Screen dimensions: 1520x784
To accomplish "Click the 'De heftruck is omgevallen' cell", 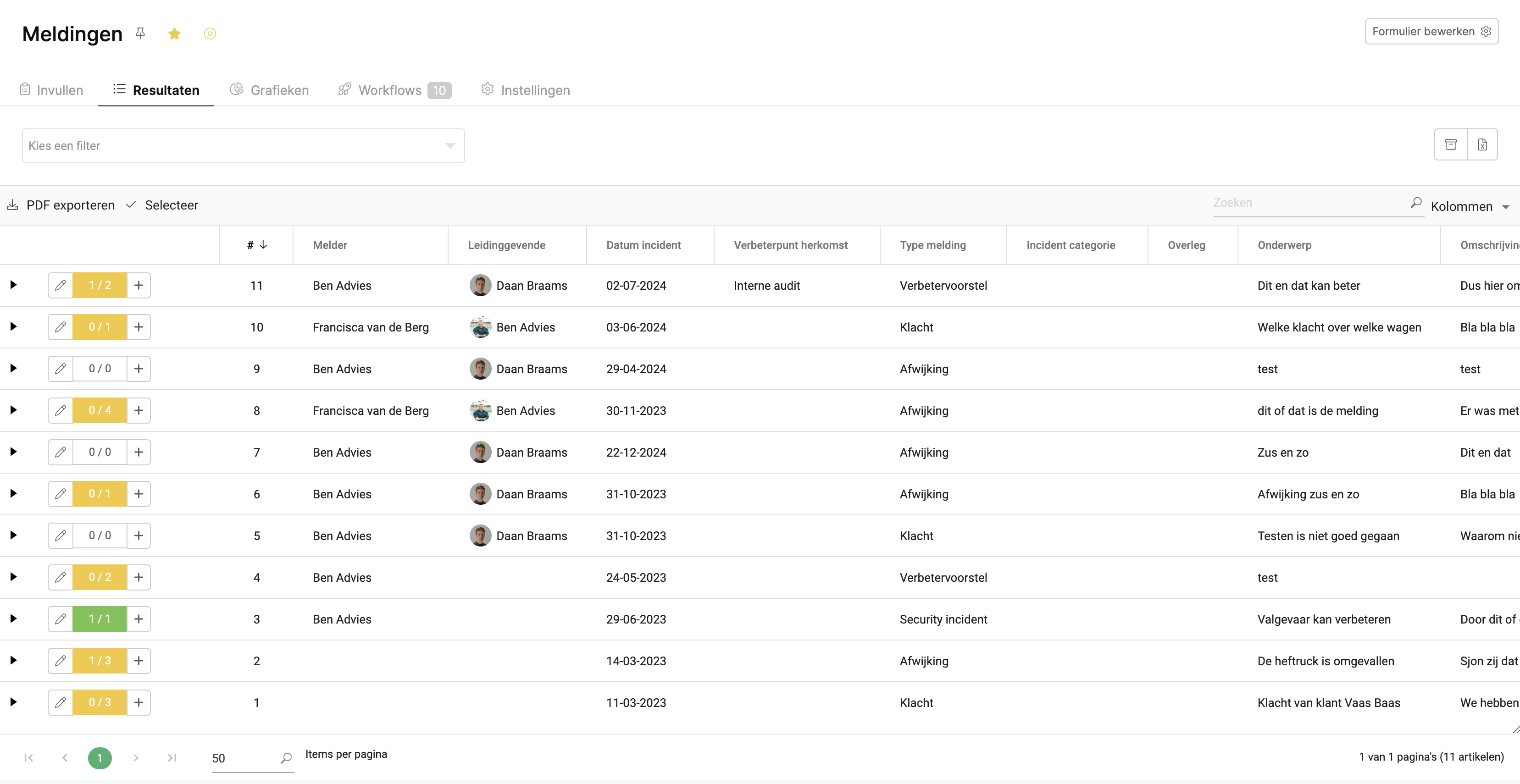I will [x=1325, y=661].
